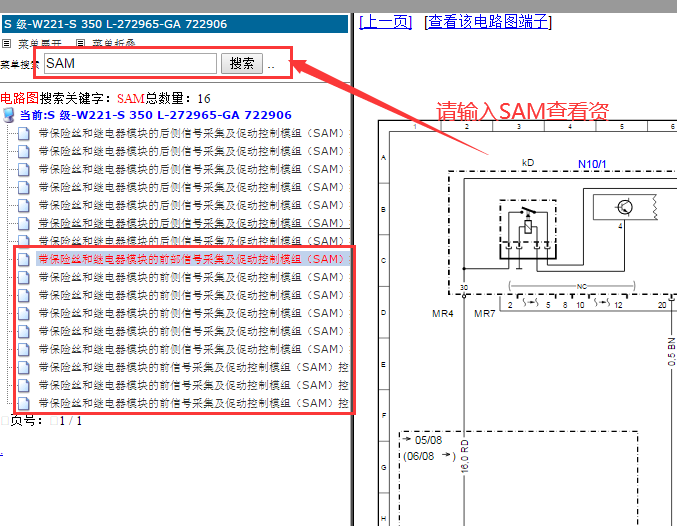Click the MR4 label in the diagram

point(443,314)
